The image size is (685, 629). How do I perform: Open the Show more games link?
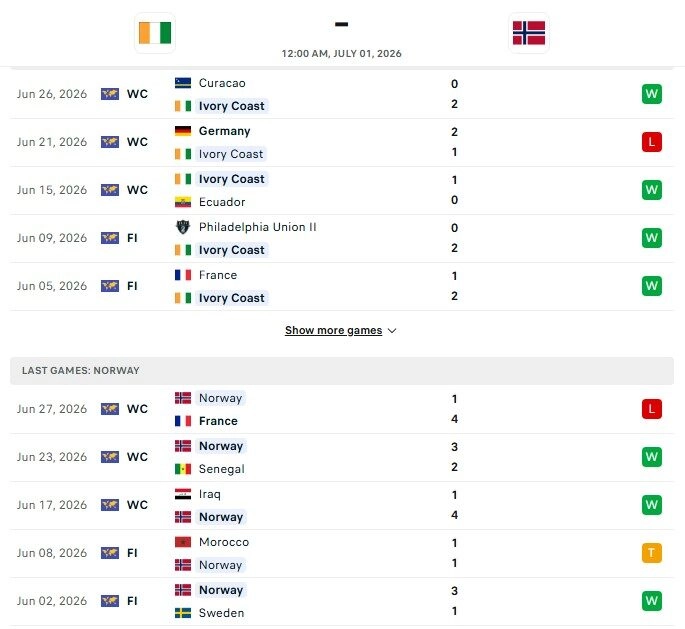click(333, 330)
